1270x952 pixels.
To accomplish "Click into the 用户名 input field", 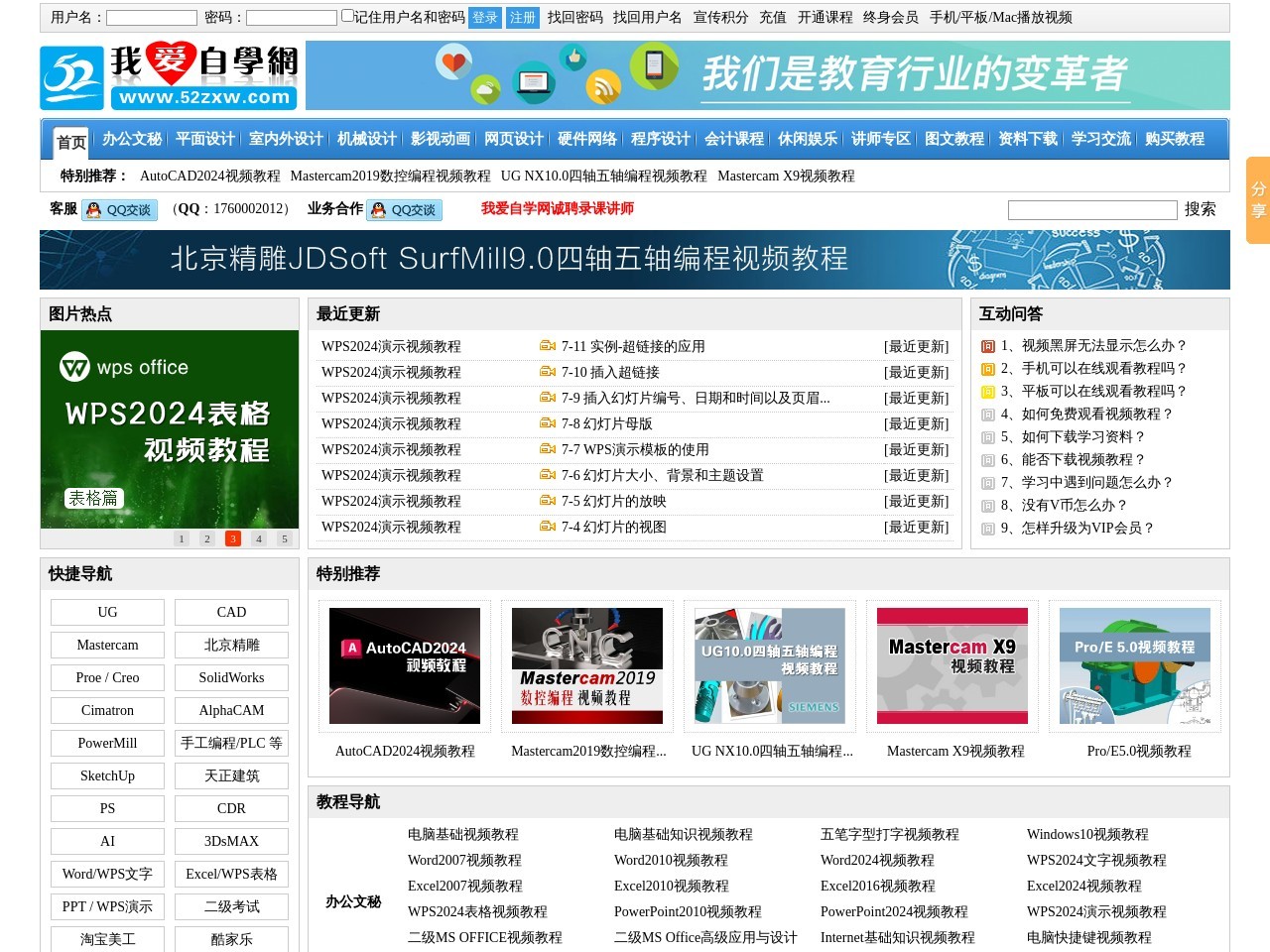I will 152,18.
